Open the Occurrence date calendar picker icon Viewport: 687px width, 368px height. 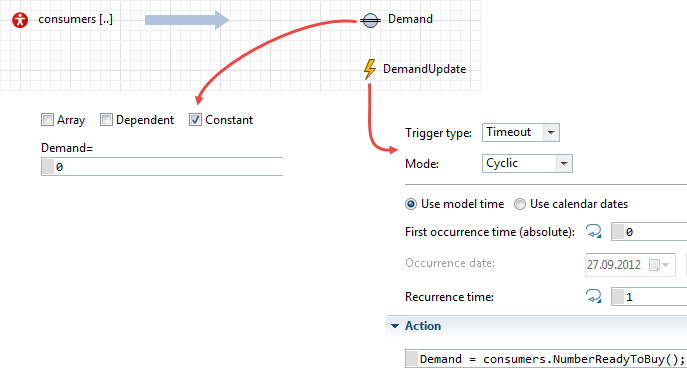click(659, 265)
